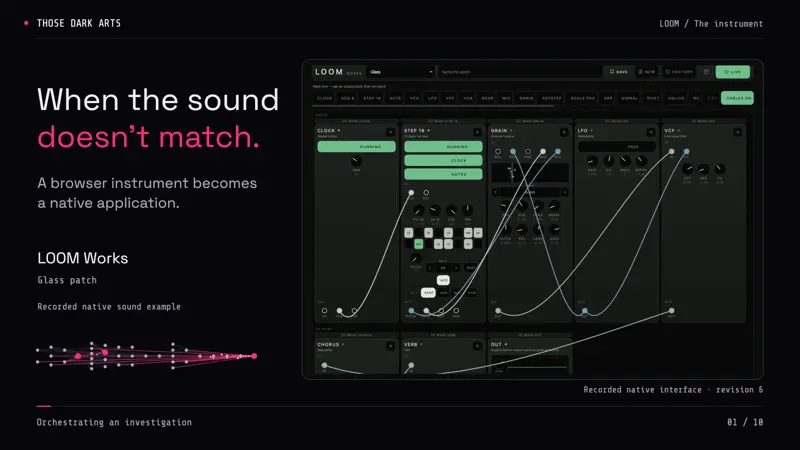This screenshot has height=450, width=800.
Task: Add a HELIOS module from the bar
Action: [x=676, y=98]
